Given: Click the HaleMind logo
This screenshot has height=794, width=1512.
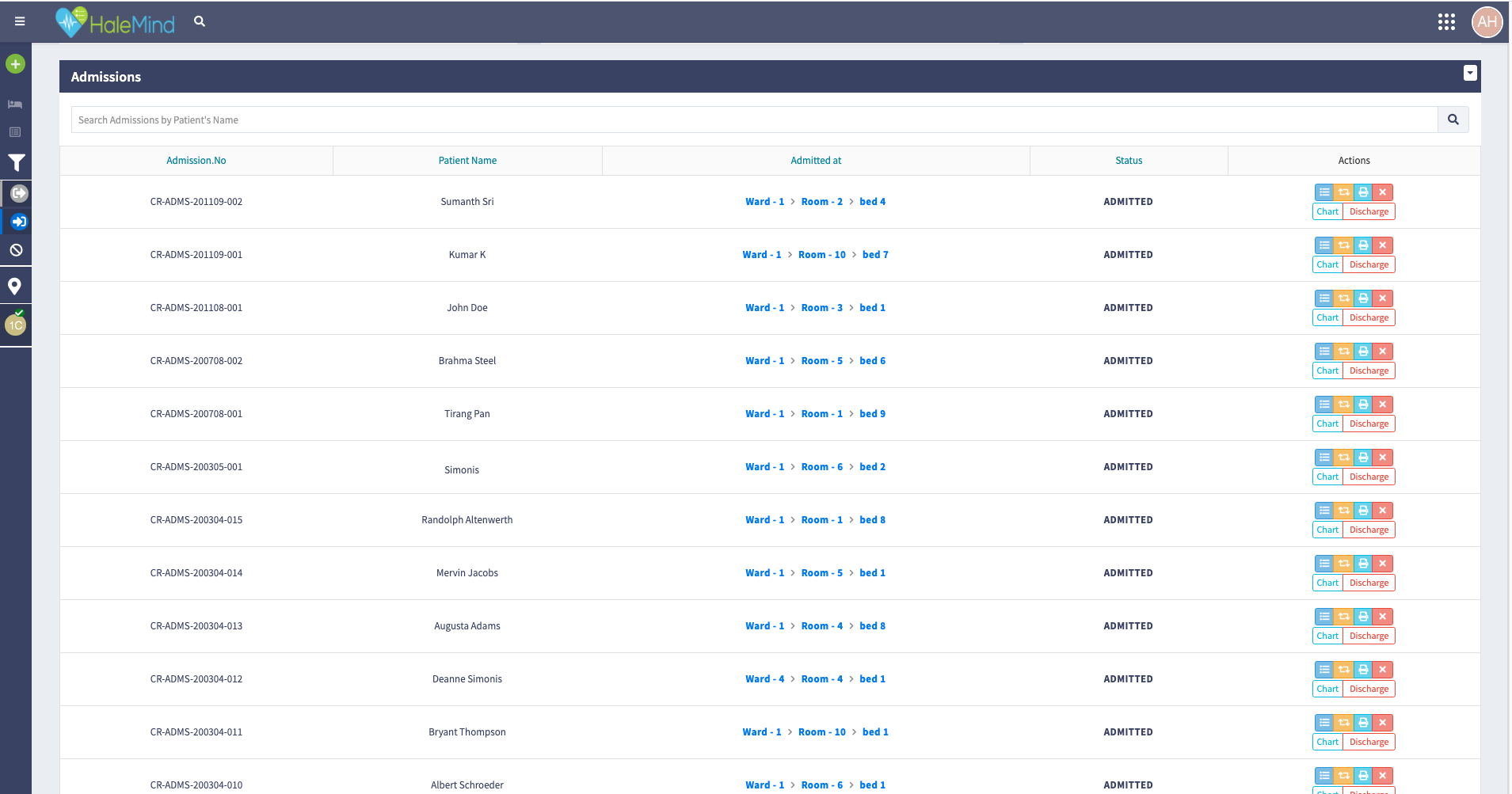Looking at the screenshot, I should tap(116, 22).
